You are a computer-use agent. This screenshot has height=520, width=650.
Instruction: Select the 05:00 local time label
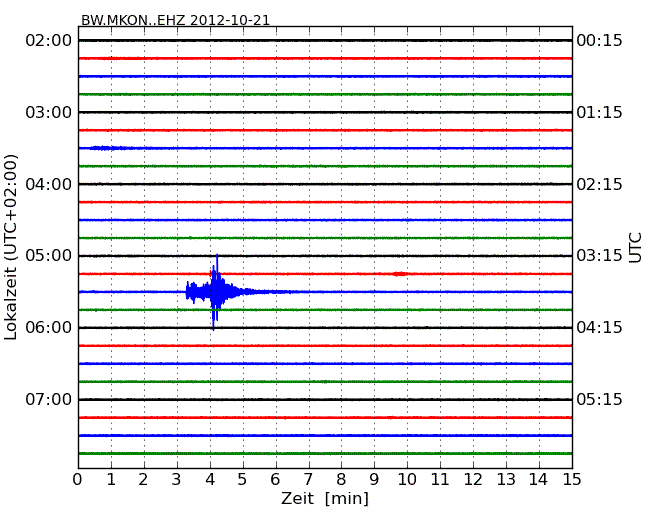pyautogui.click(x=49, y=256)
